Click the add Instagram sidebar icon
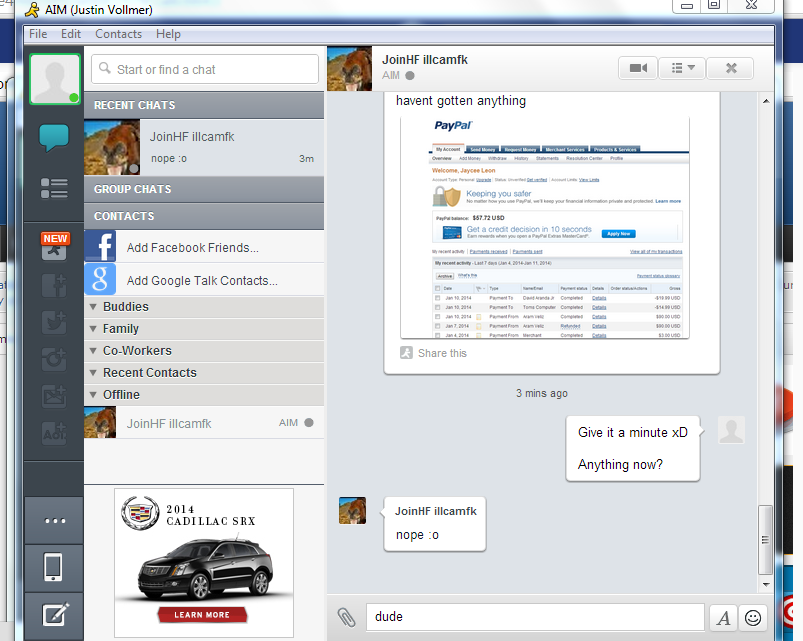The image size is (803, 641). pyautogui.click(x=54, y=359)
